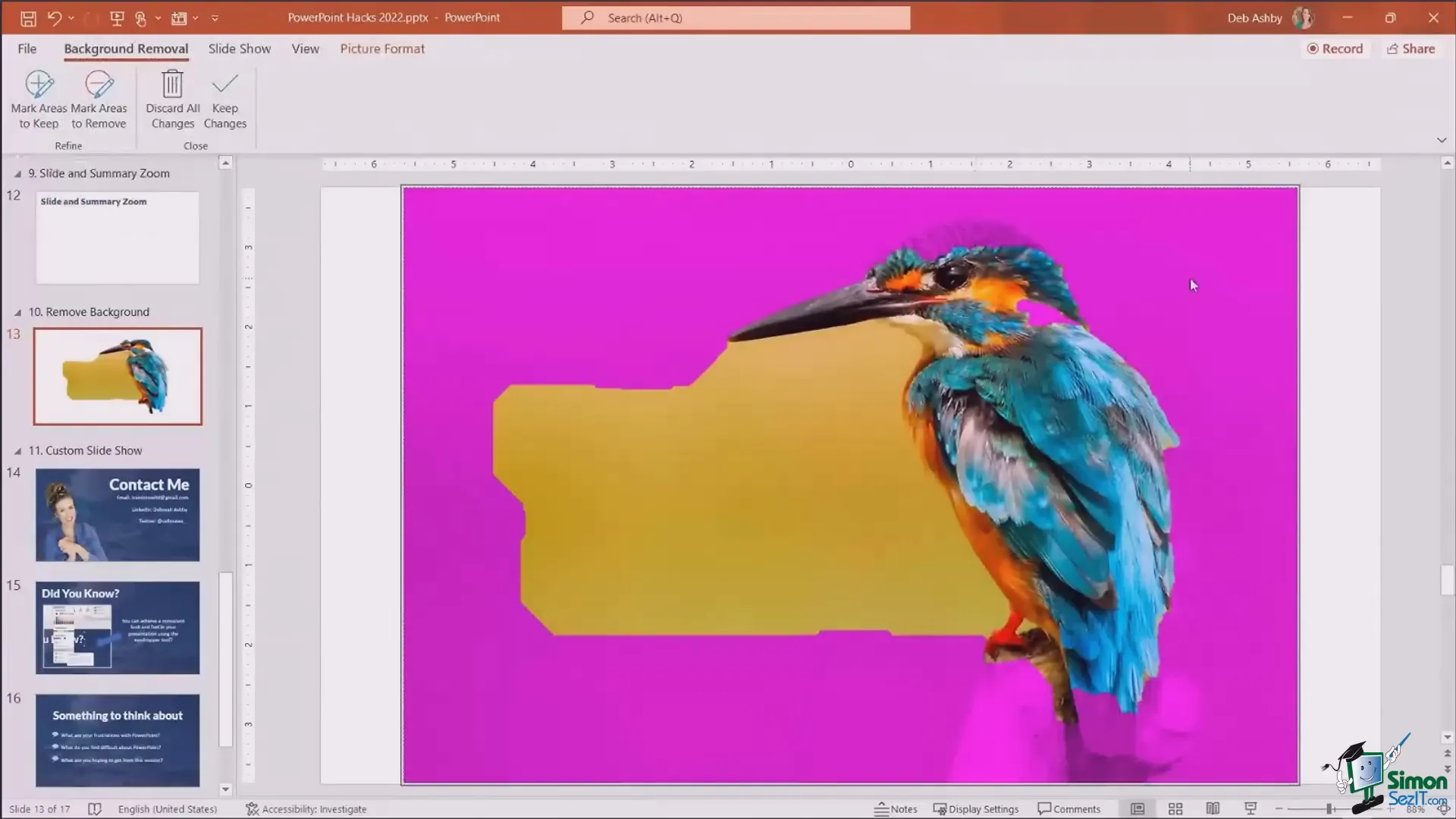This screenshot has width=1456, height=819.
Task: Toggle the Notes pane
Action: pos(896,809)
